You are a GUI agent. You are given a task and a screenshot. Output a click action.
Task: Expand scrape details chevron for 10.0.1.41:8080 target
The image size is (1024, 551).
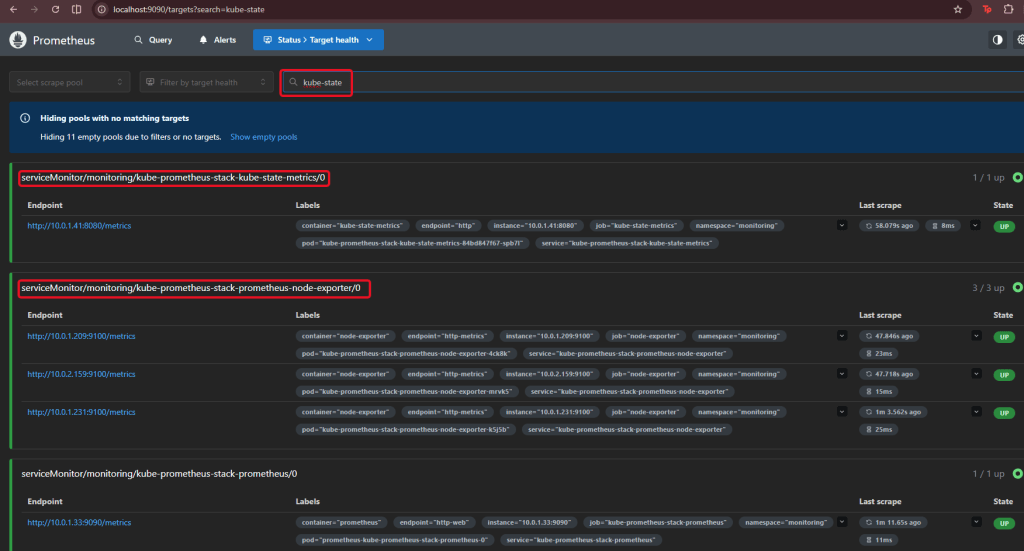pyautogui.click(x=975, y=225)
